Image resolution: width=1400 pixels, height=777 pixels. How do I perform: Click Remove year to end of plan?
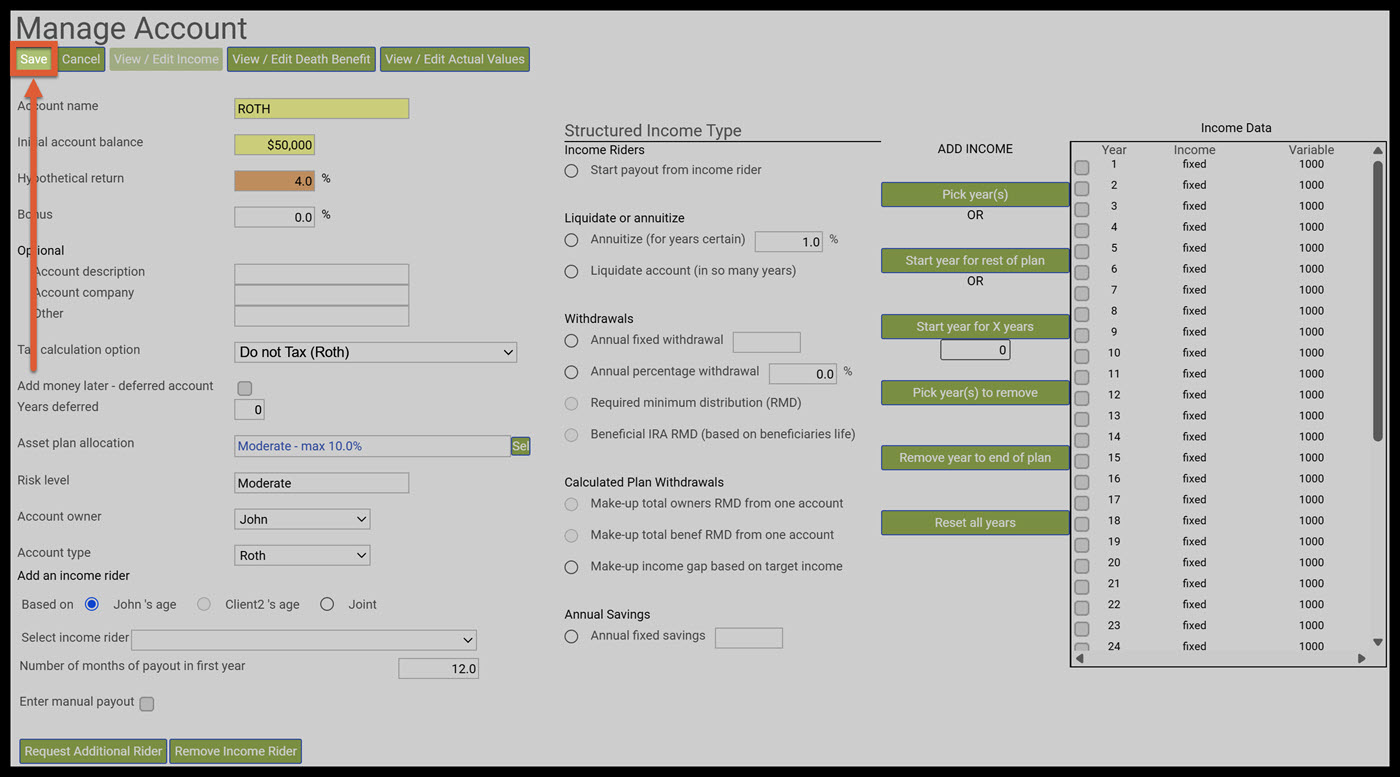(x=975, y=458)
